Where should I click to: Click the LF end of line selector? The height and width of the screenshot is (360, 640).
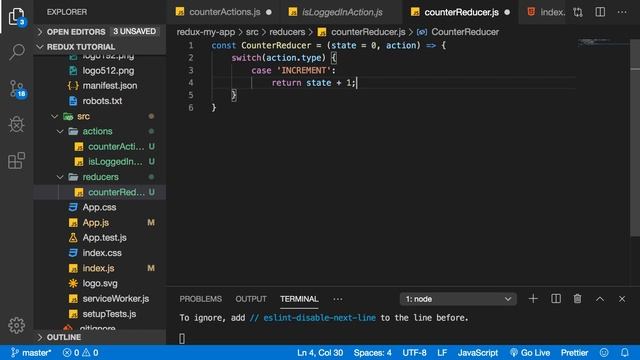[x=442, y=353]
